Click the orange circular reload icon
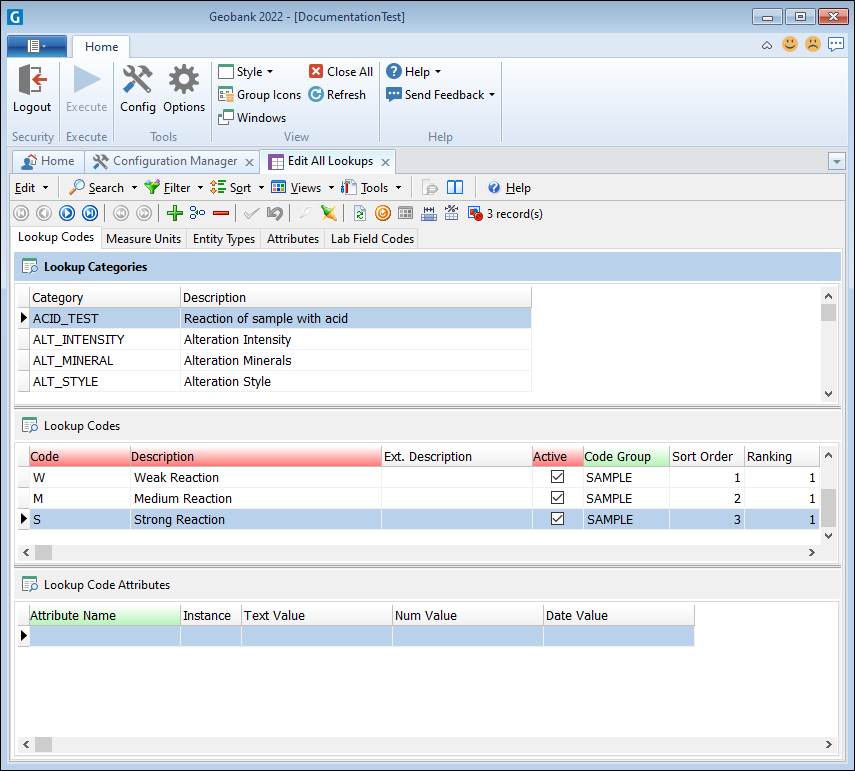Viewport: 855px width, 771px height. coord(383,213)
